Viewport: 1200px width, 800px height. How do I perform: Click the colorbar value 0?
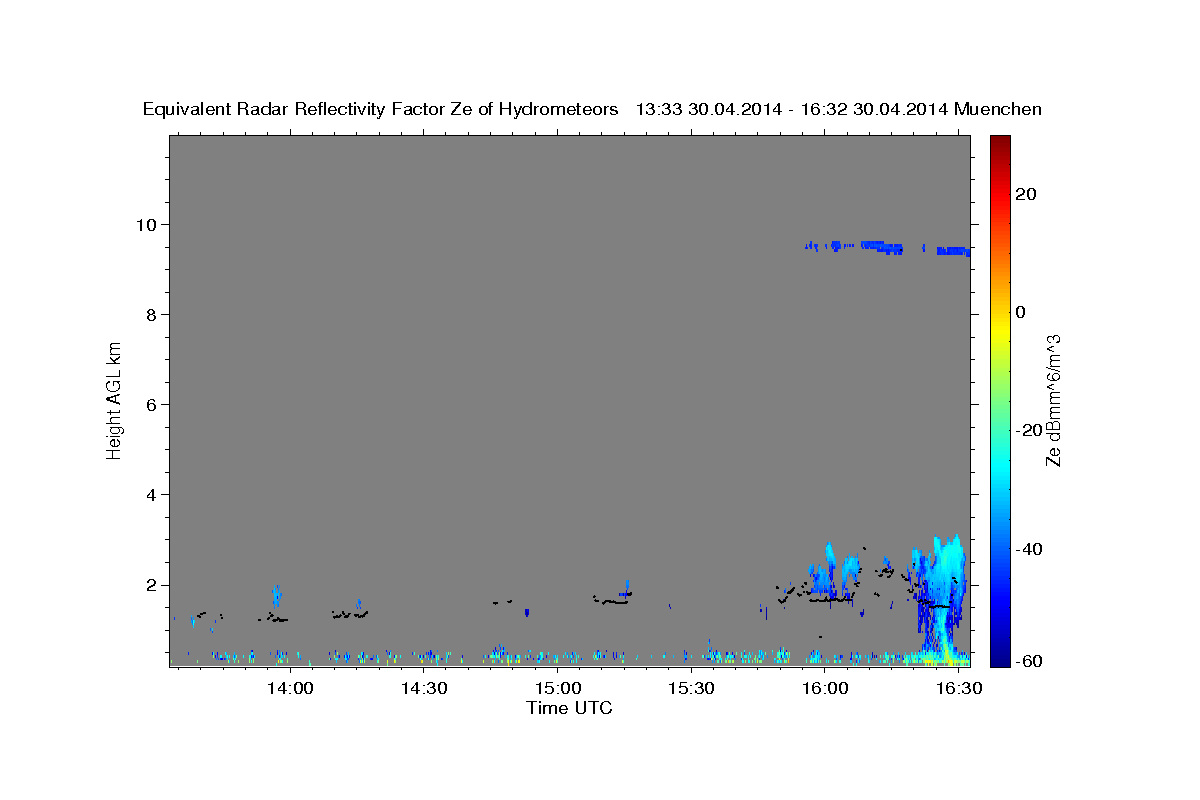click(1020, 312)
